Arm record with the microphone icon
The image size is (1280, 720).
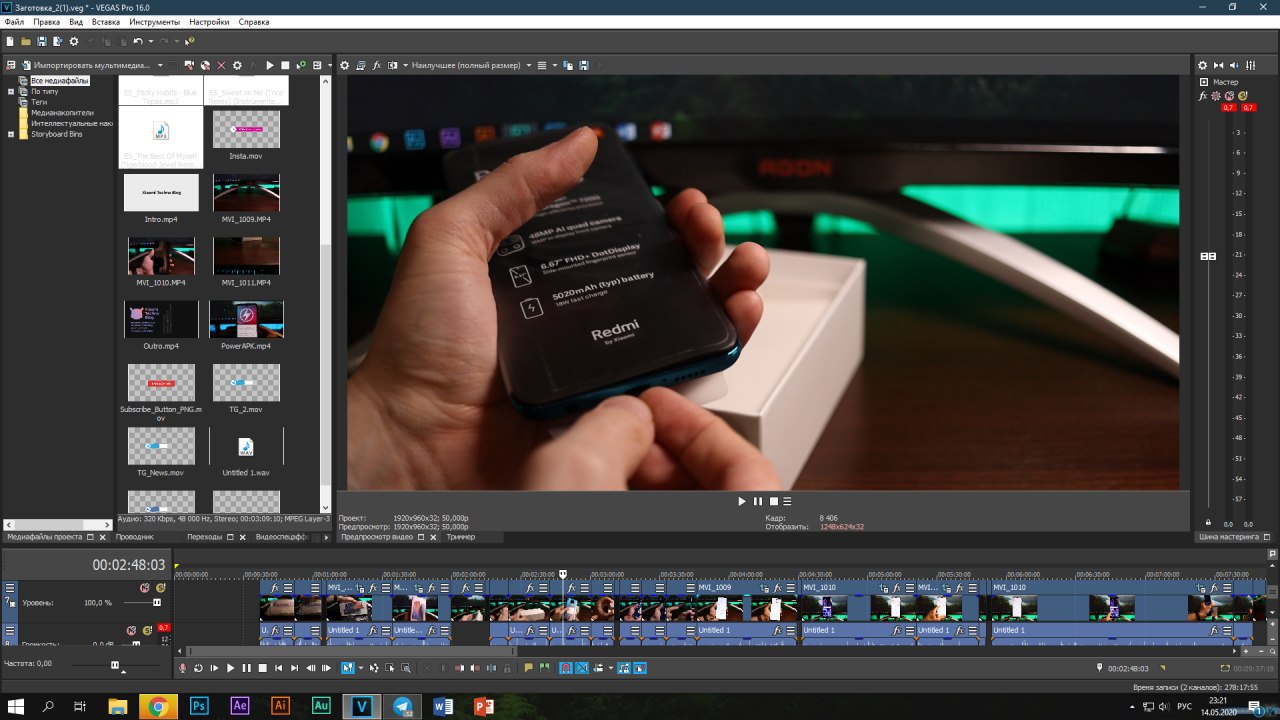(182, 668)
